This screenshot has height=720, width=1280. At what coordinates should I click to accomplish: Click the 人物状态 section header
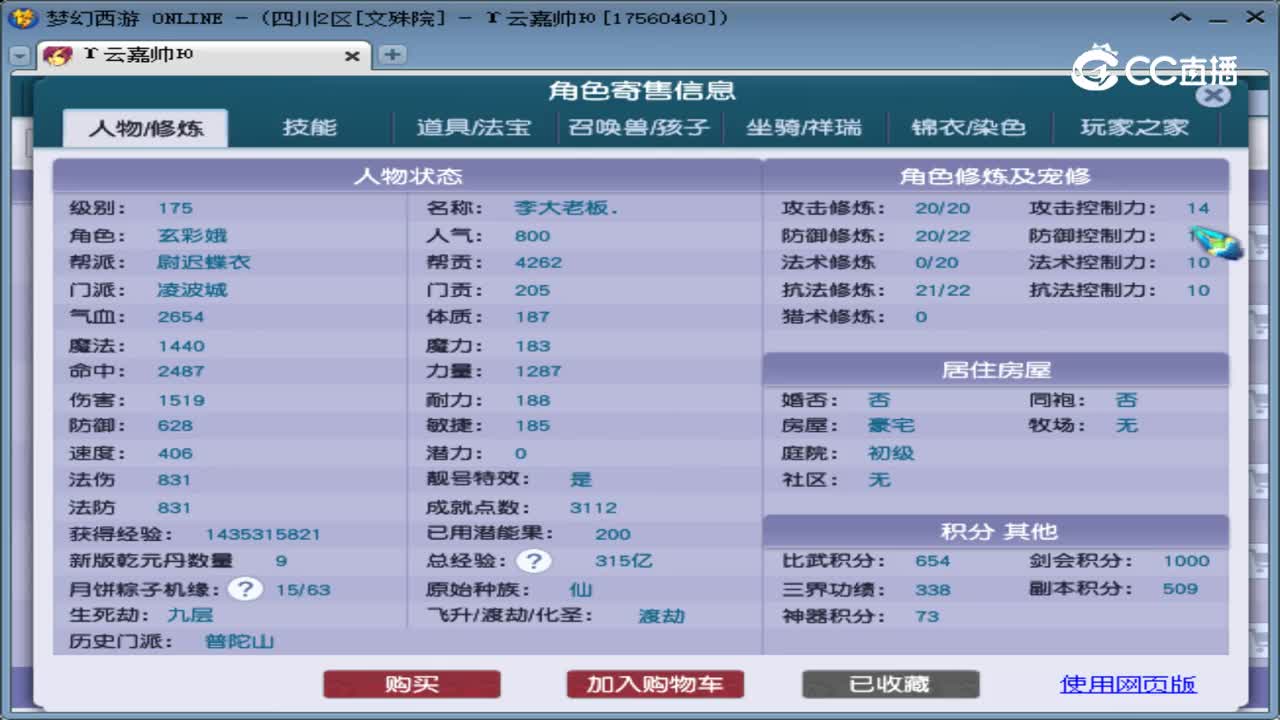(x=408, y=176)
